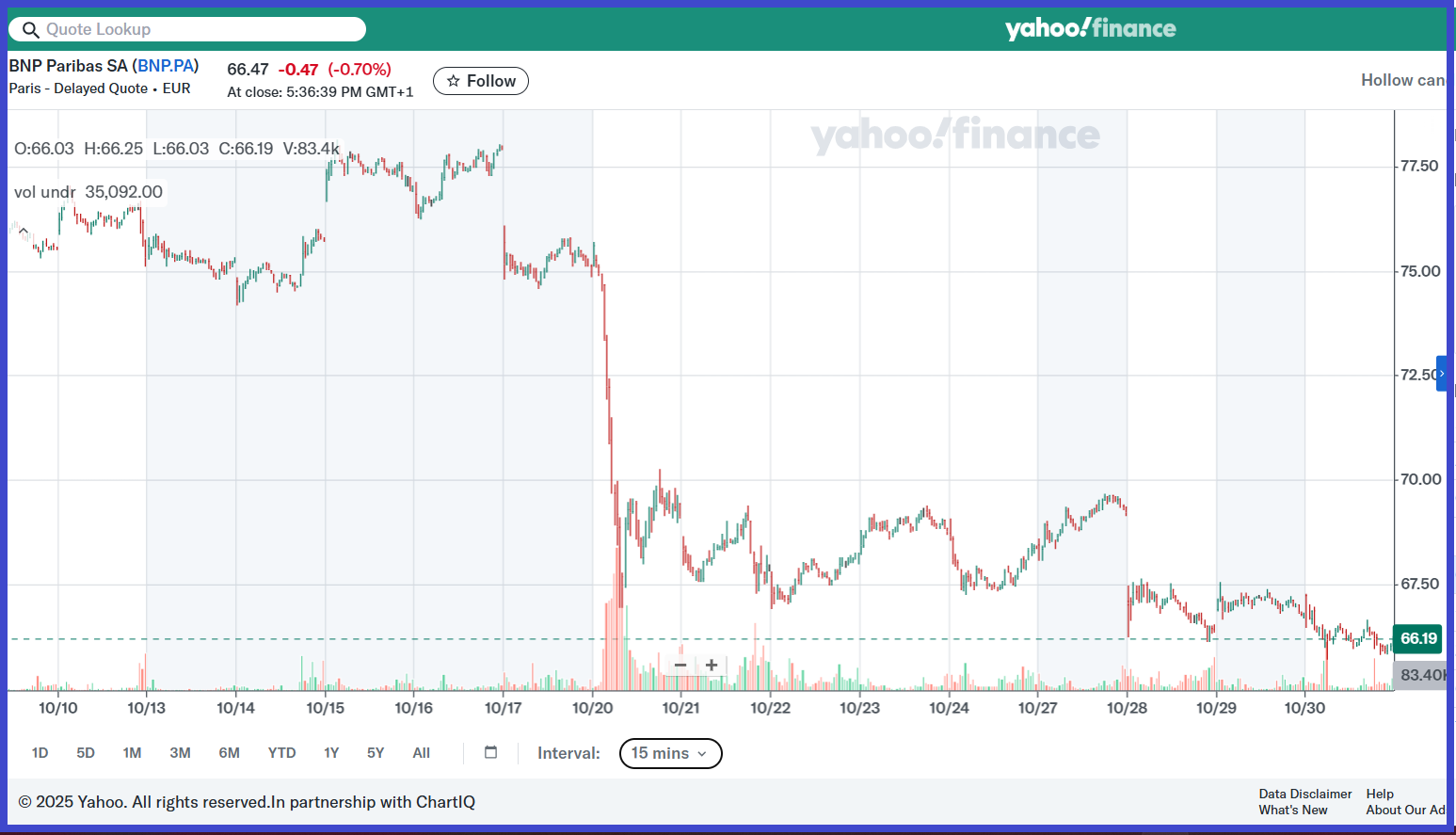Open the calendar date range picker
The height and width of the screenshot is (835, 1456).
click(490, 752)
